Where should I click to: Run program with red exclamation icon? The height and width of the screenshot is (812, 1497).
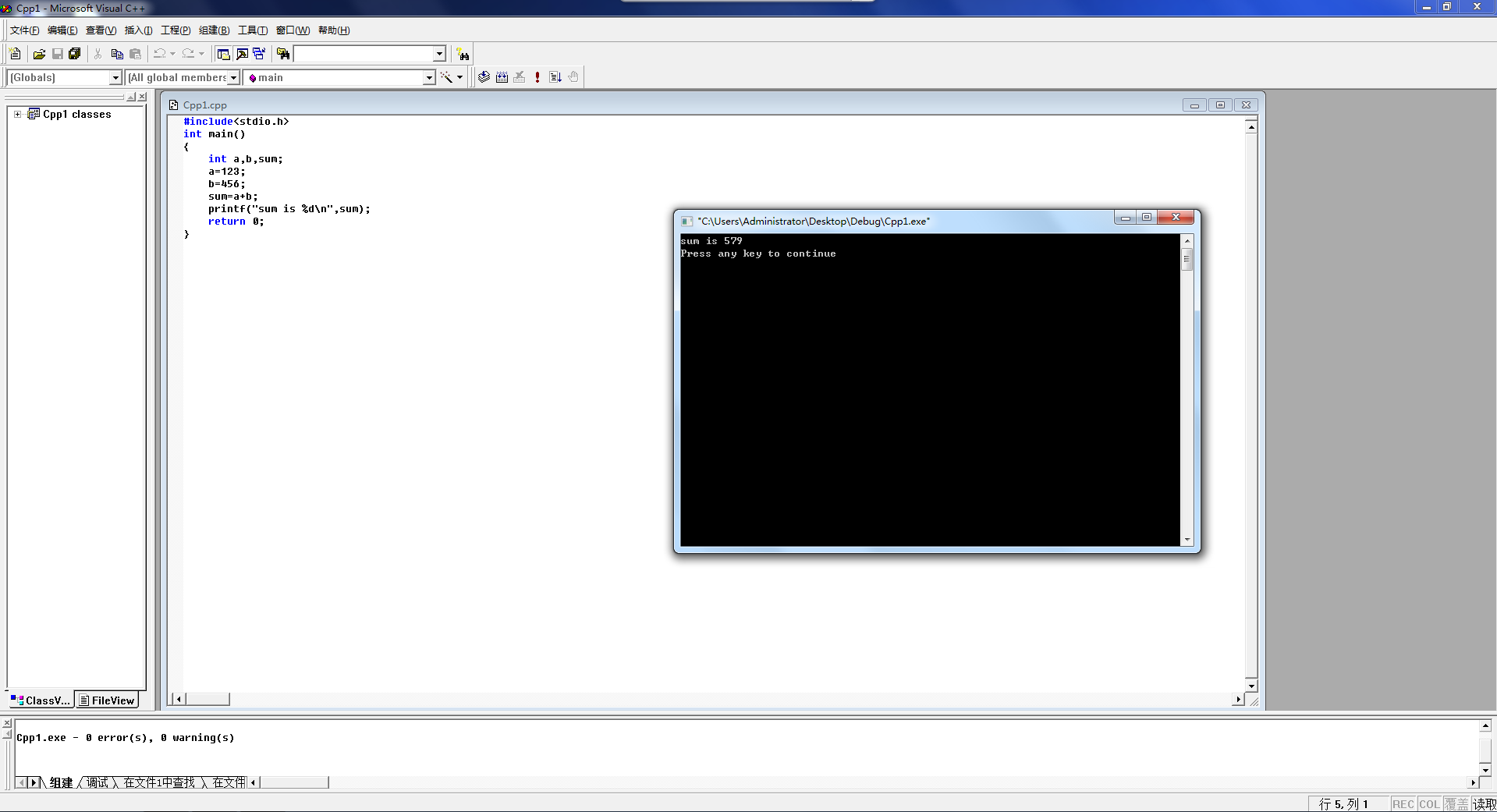537,77
